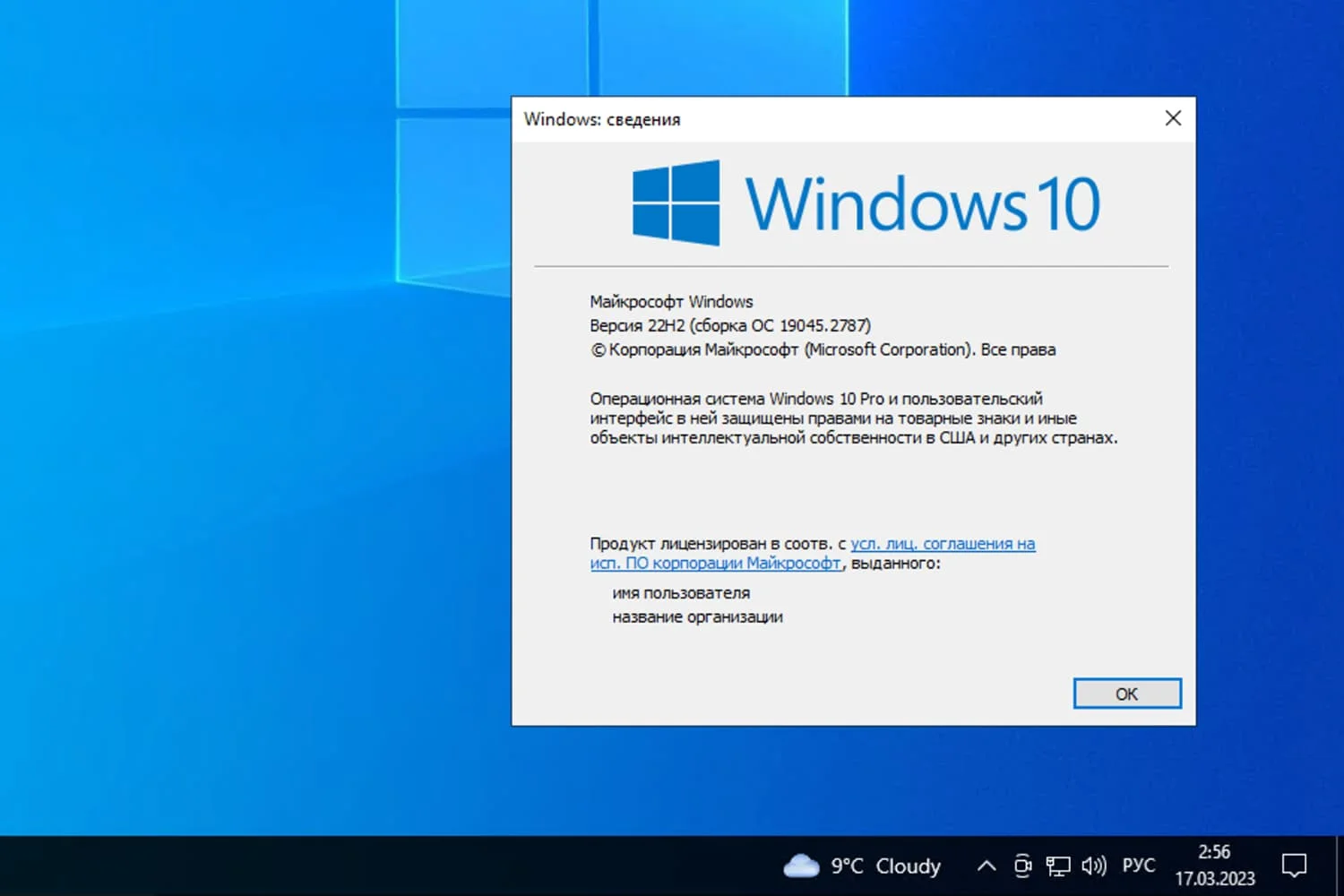The height and width of the screenshot is (896, 1344).
Task: Close the Windows: сведения dialog
Action: 1173,118
